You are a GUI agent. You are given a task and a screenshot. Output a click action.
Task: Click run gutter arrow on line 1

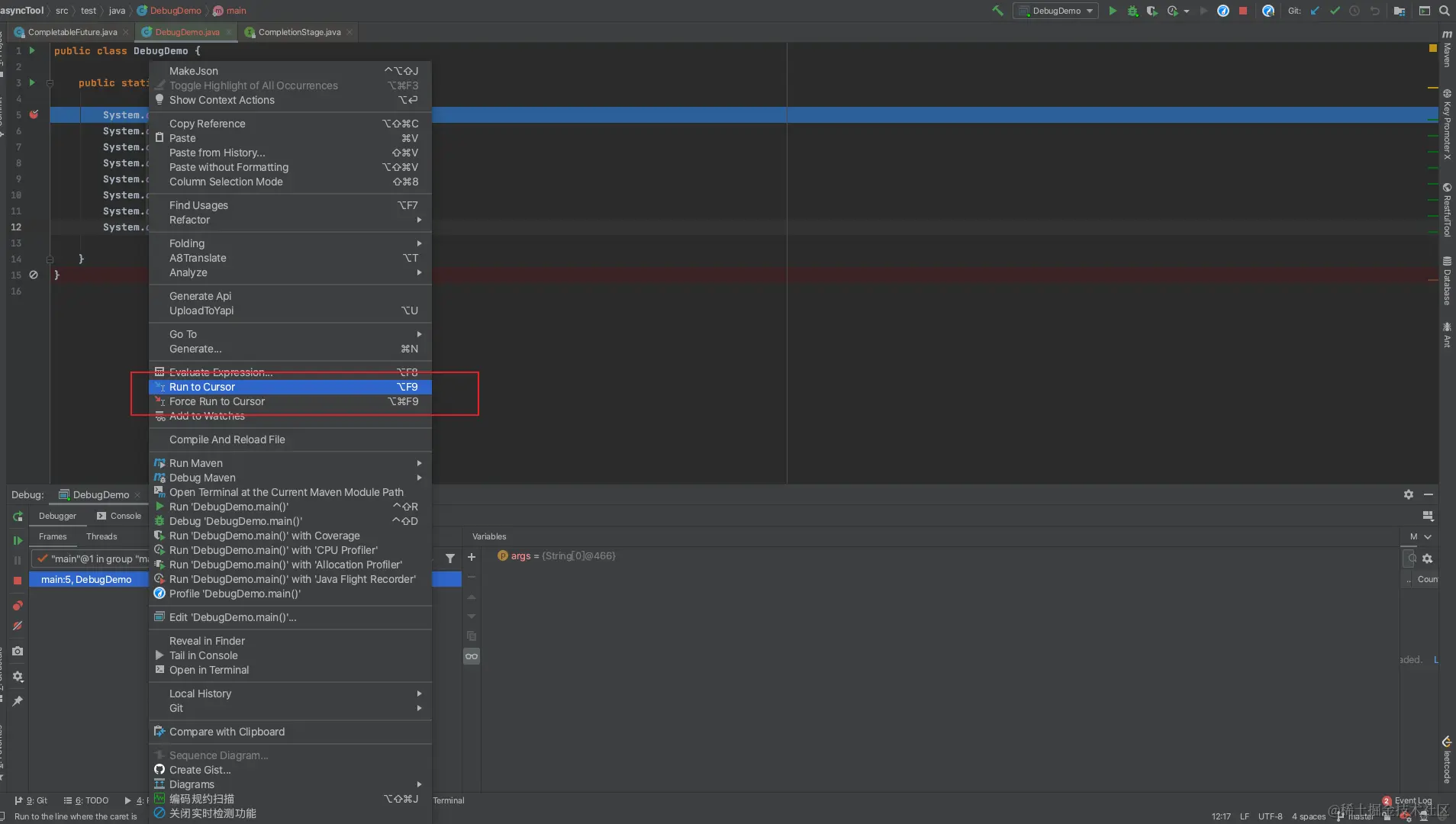tap(32, 50)
